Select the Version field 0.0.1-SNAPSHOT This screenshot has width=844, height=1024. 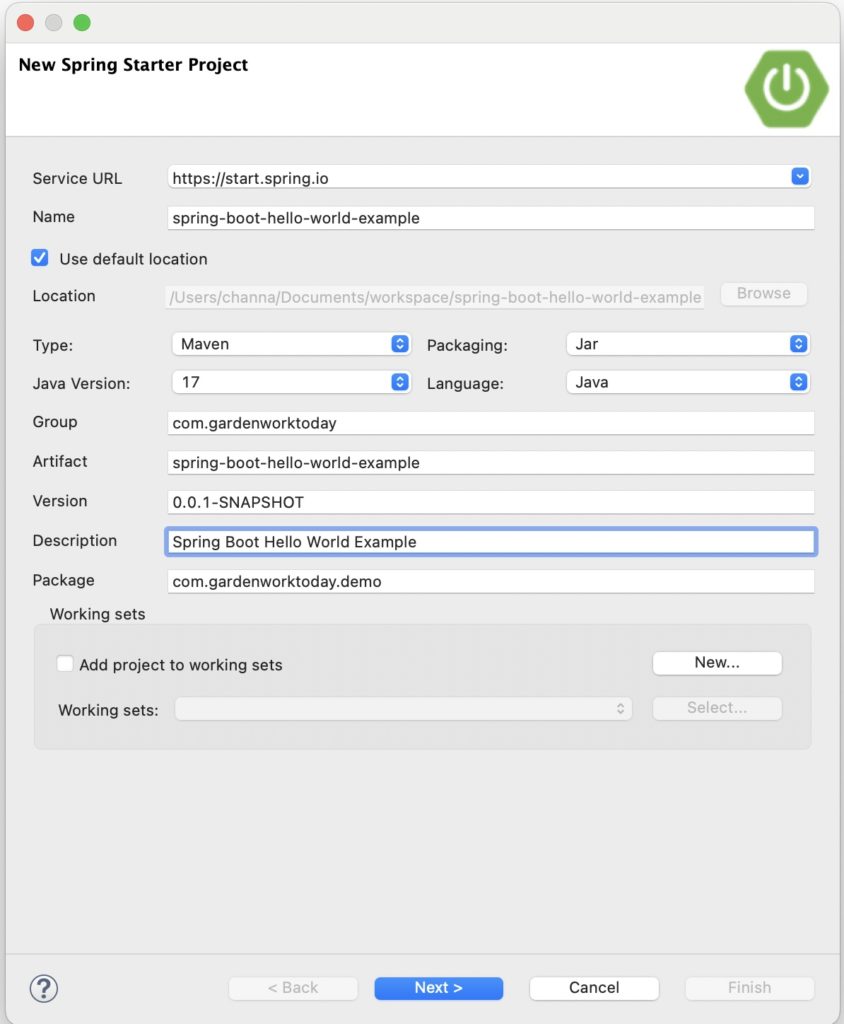coord(490,502)
